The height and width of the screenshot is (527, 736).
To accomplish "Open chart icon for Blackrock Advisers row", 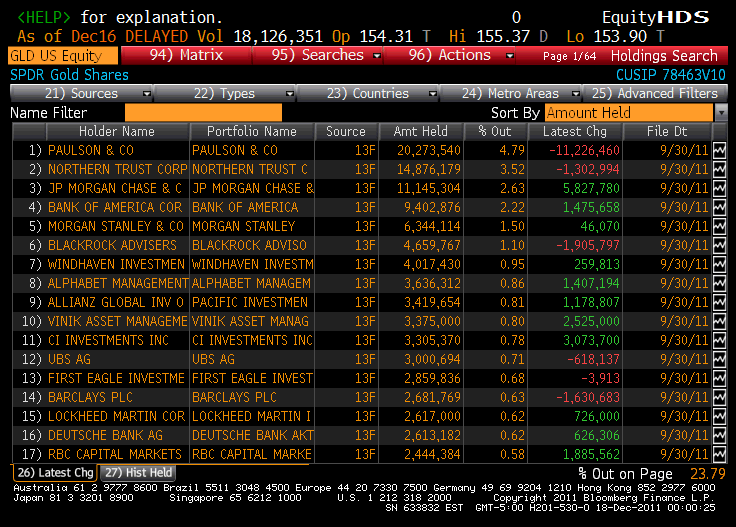I will [720, 245].
